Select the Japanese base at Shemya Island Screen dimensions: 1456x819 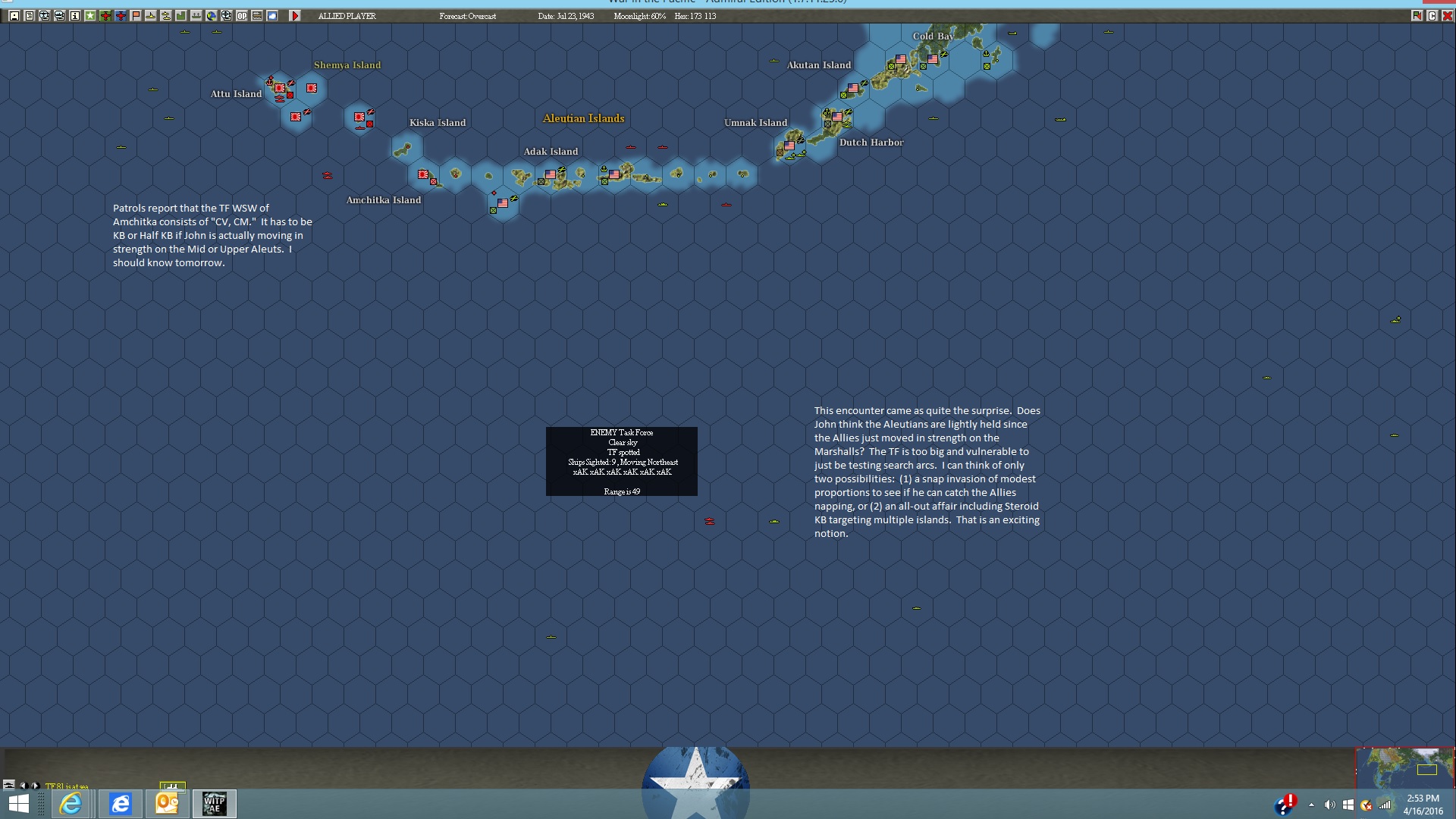click(x=312, y=88)
